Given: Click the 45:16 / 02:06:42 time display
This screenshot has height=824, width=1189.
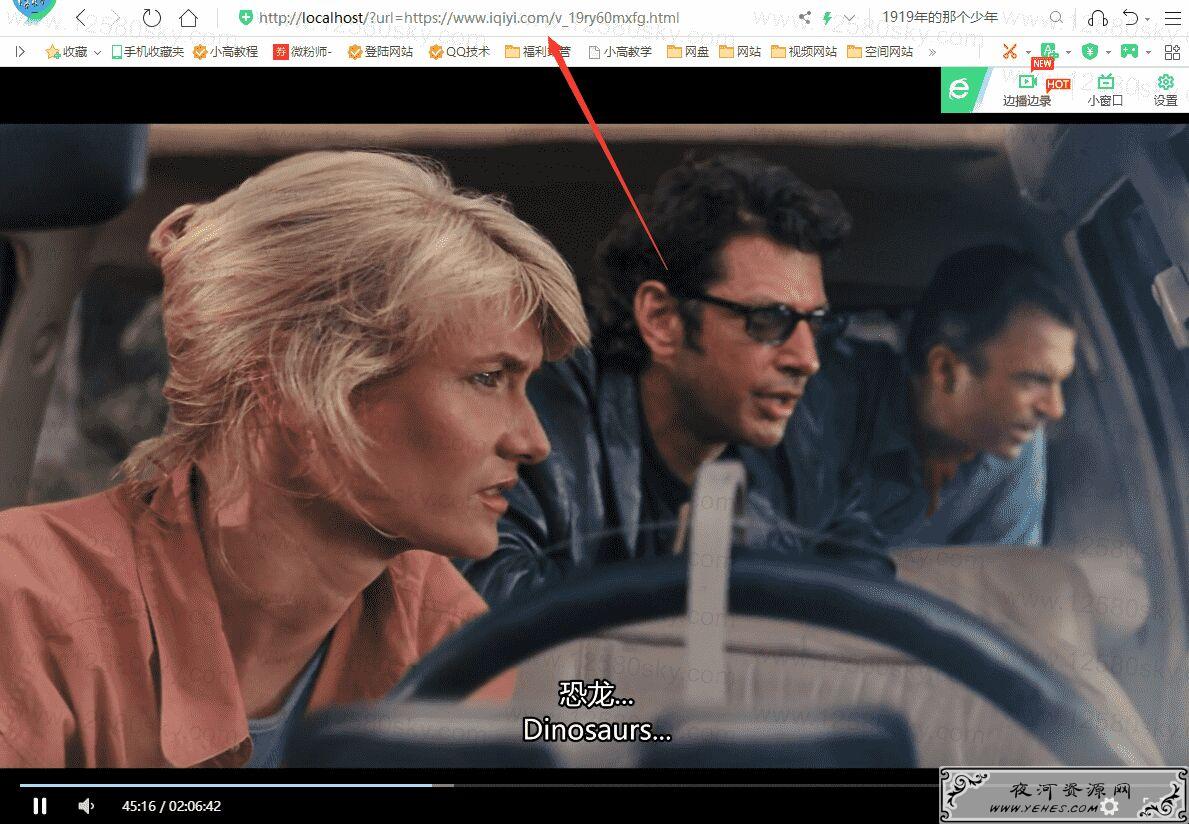Looking at the screenshot, I should 171,806.
